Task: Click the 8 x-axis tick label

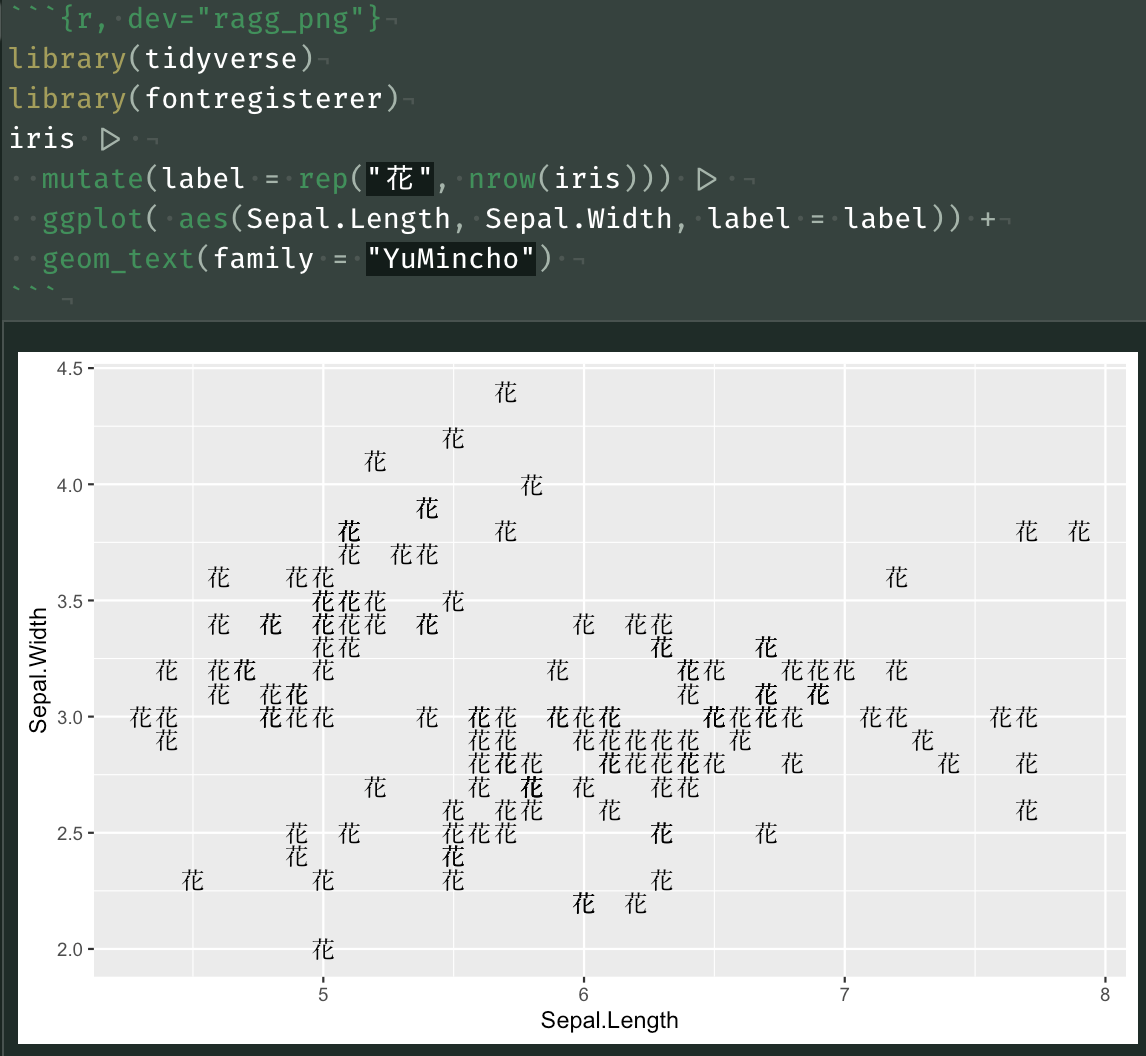Action: (1105, 995)
